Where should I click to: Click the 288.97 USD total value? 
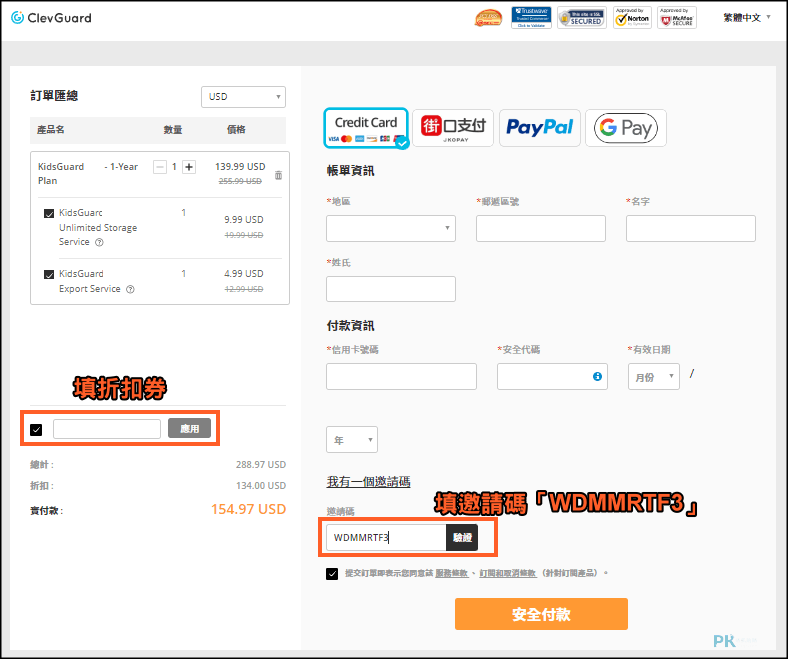(x=261, y=465)
